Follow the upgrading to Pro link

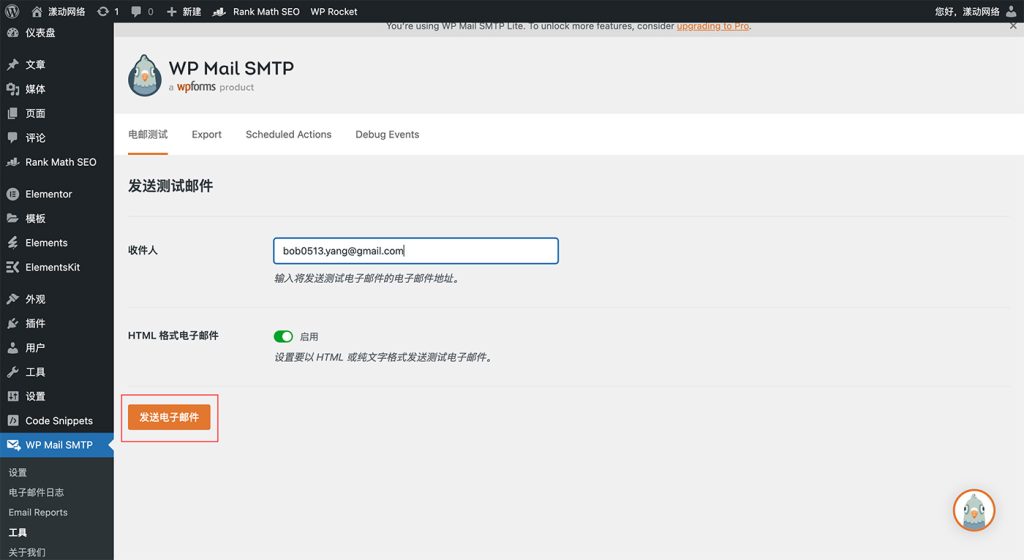click(x=712, y=26)
